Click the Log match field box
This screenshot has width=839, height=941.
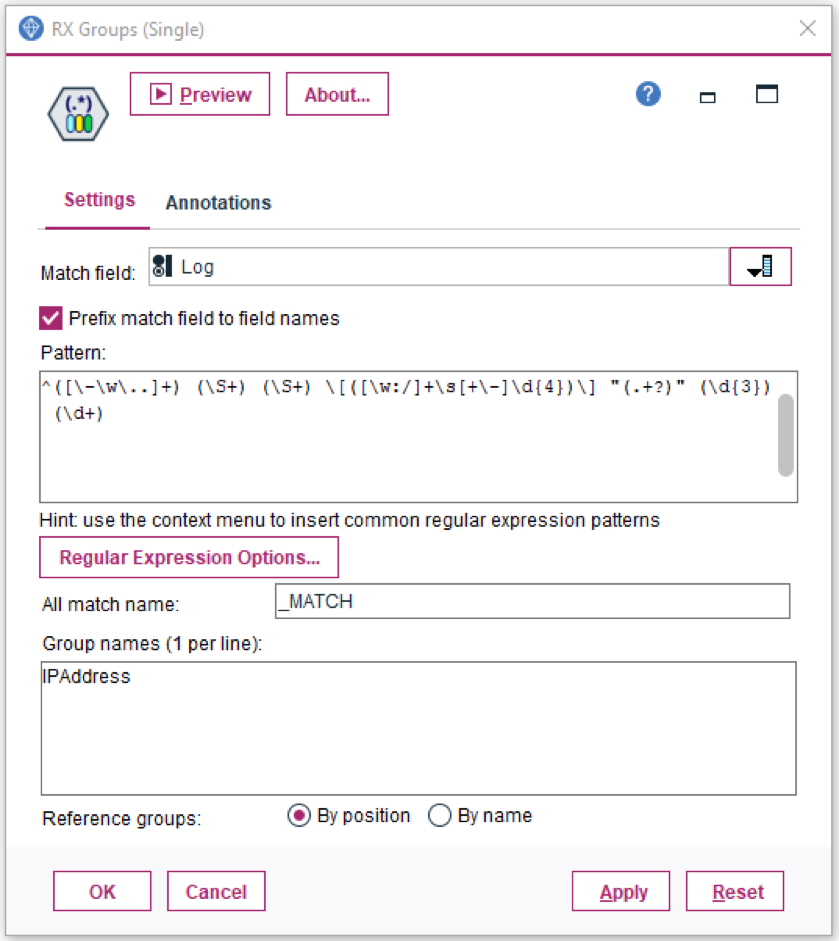[x=439, y=266]
